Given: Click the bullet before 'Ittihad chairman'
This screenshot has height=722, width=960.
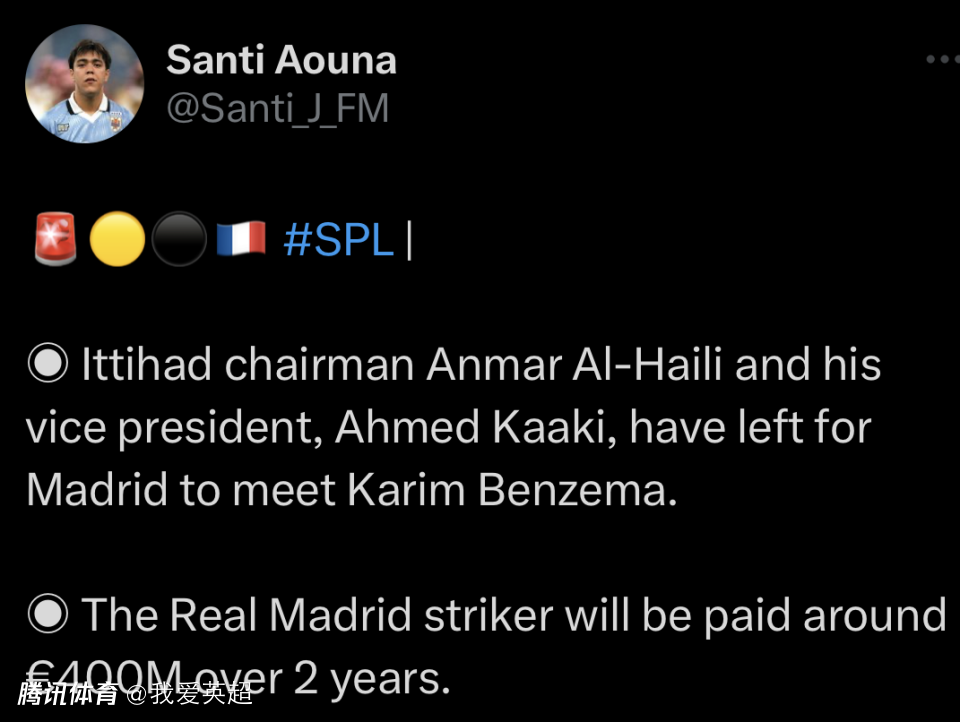Looking at the screenshot, I should (47, 366).
